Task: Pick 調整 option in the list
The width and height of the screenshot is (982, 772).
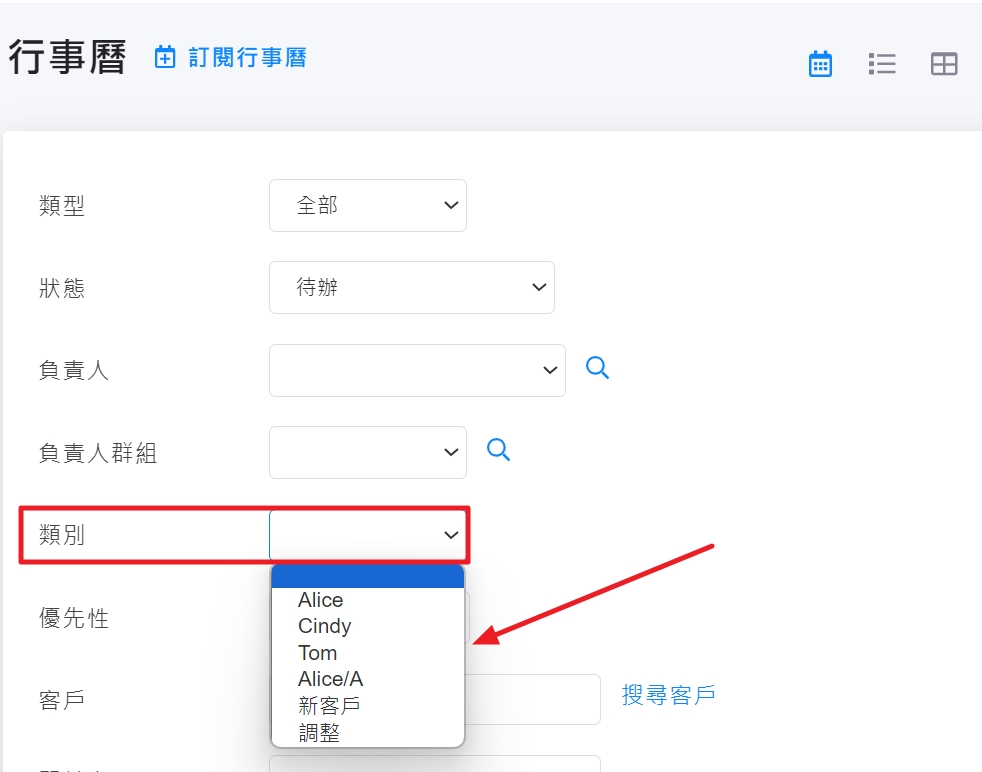Action: tap(319, 732)
